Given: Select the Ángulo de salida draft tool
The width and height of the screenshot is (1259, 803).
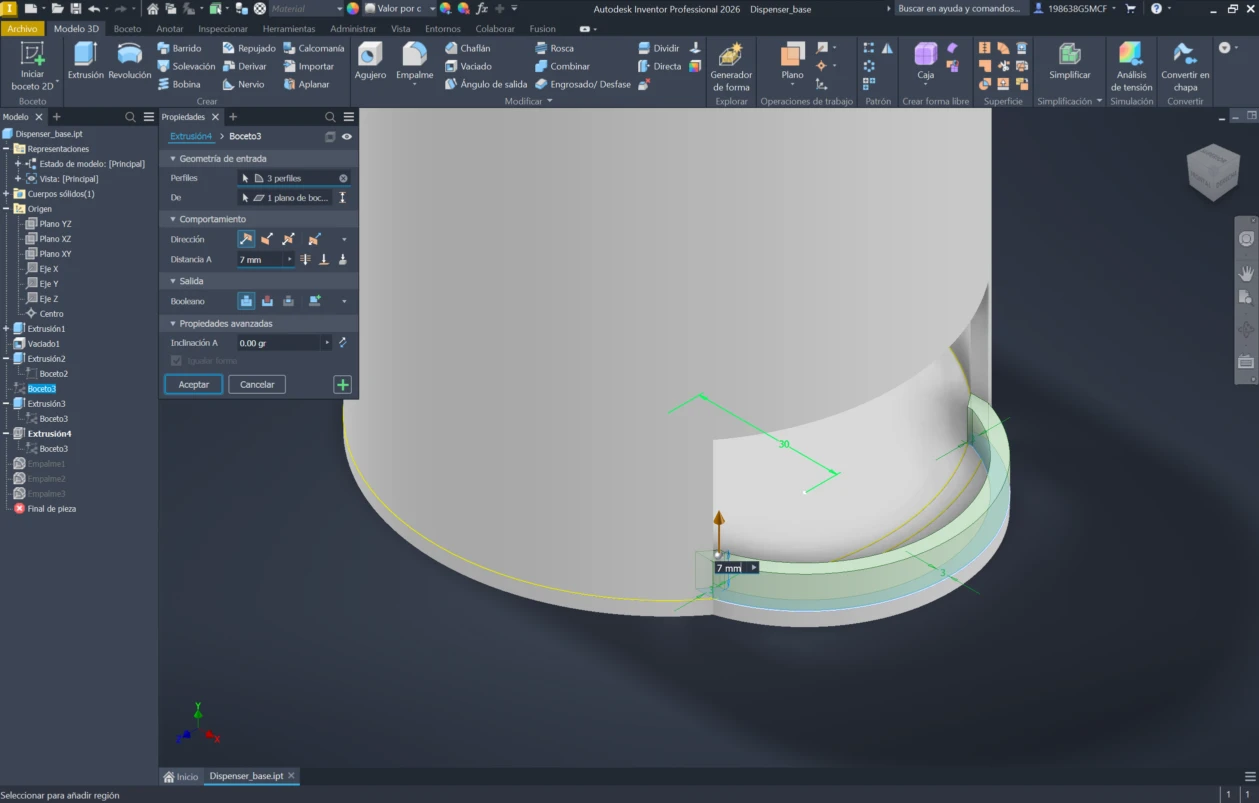Looking at the screenshot, I should click(x=486, y=84).
